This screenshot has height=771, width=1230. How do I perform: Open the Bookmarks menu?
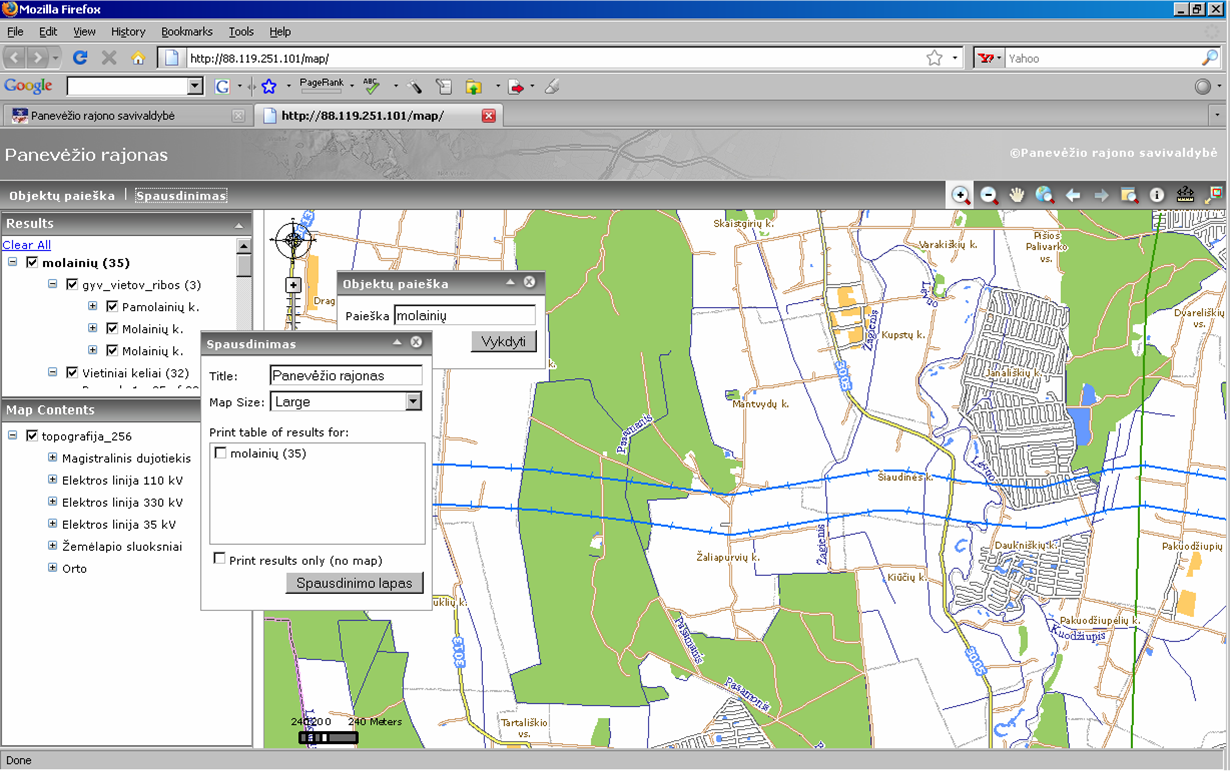[187, 32]
